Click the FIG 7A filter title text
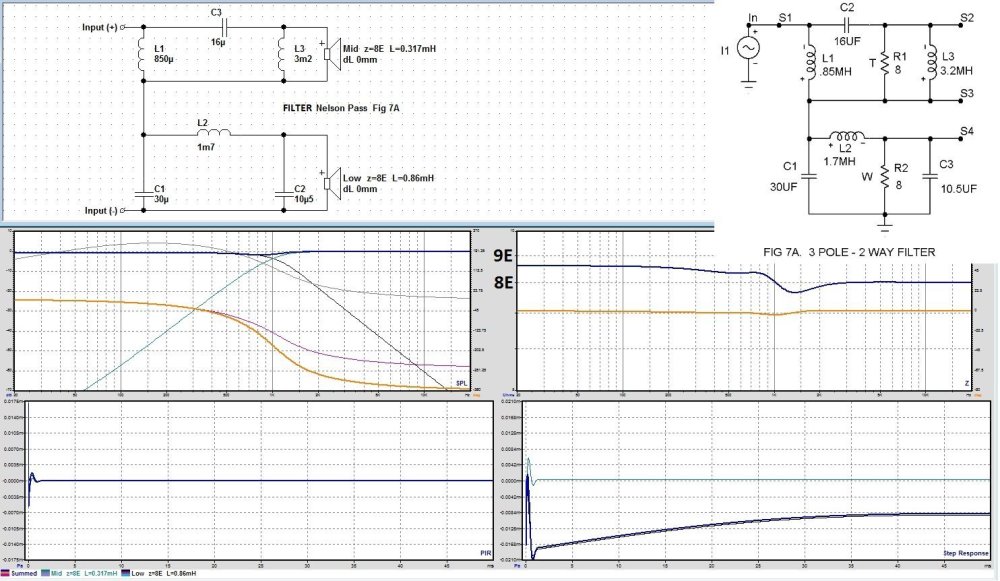The width and height of the screenshot is (1000, 581). (847, 253)
